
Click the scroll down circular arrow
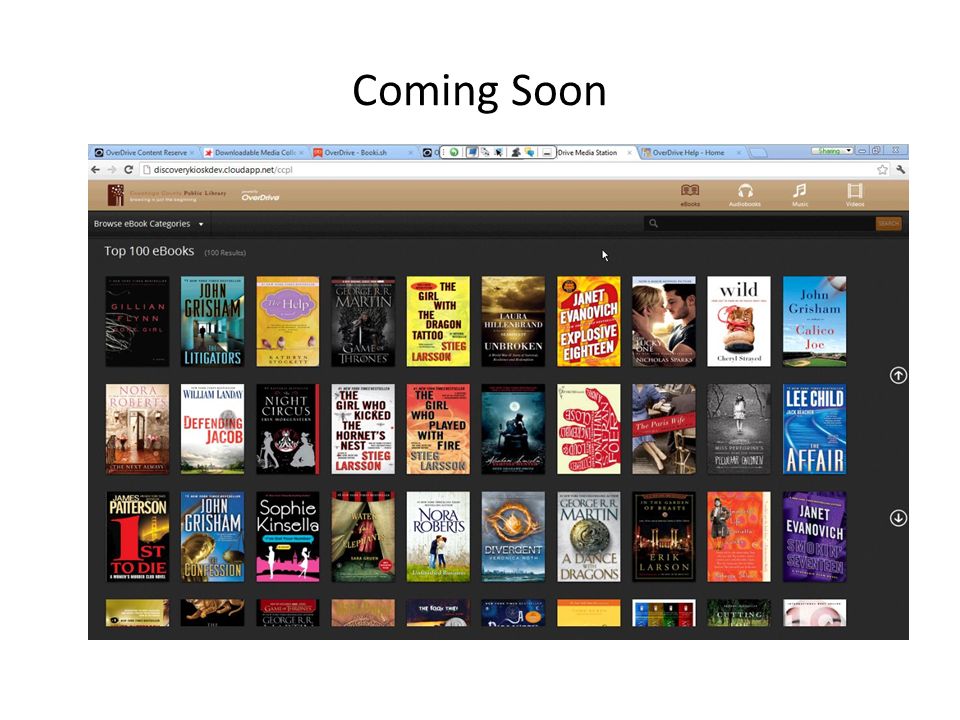point(898,518)
